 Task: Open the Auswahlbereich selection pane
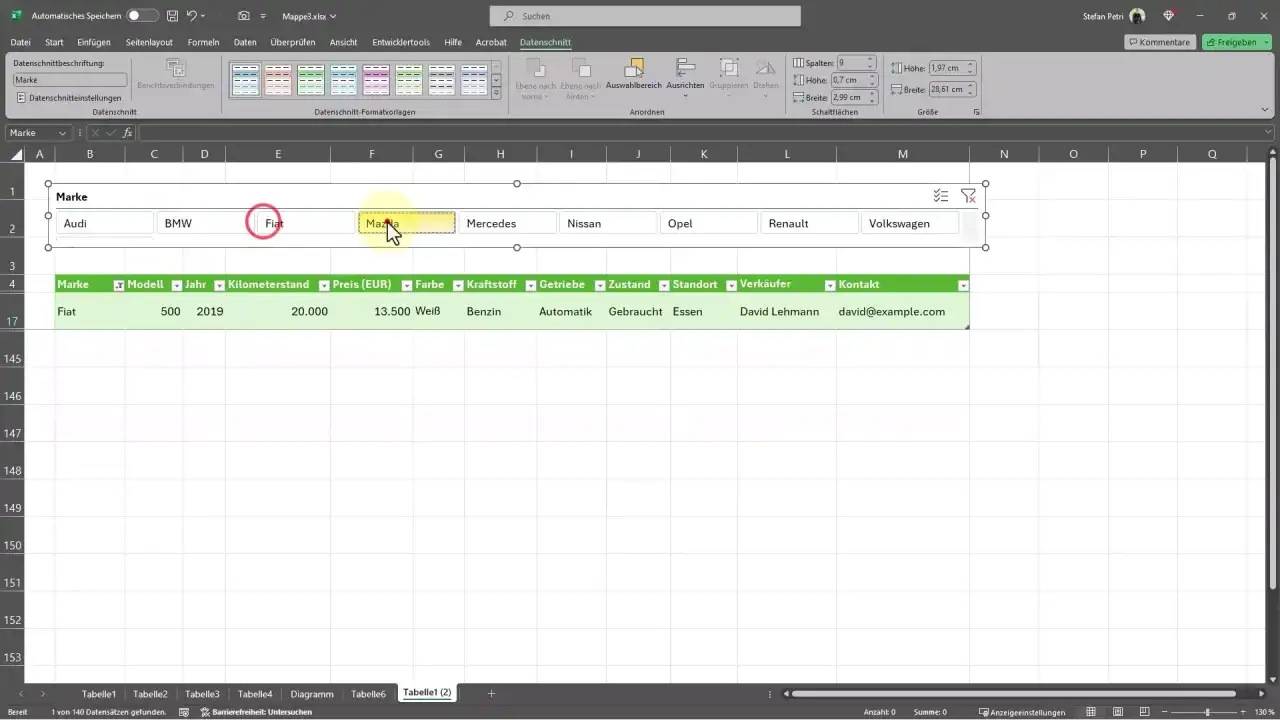pos(633,74)
